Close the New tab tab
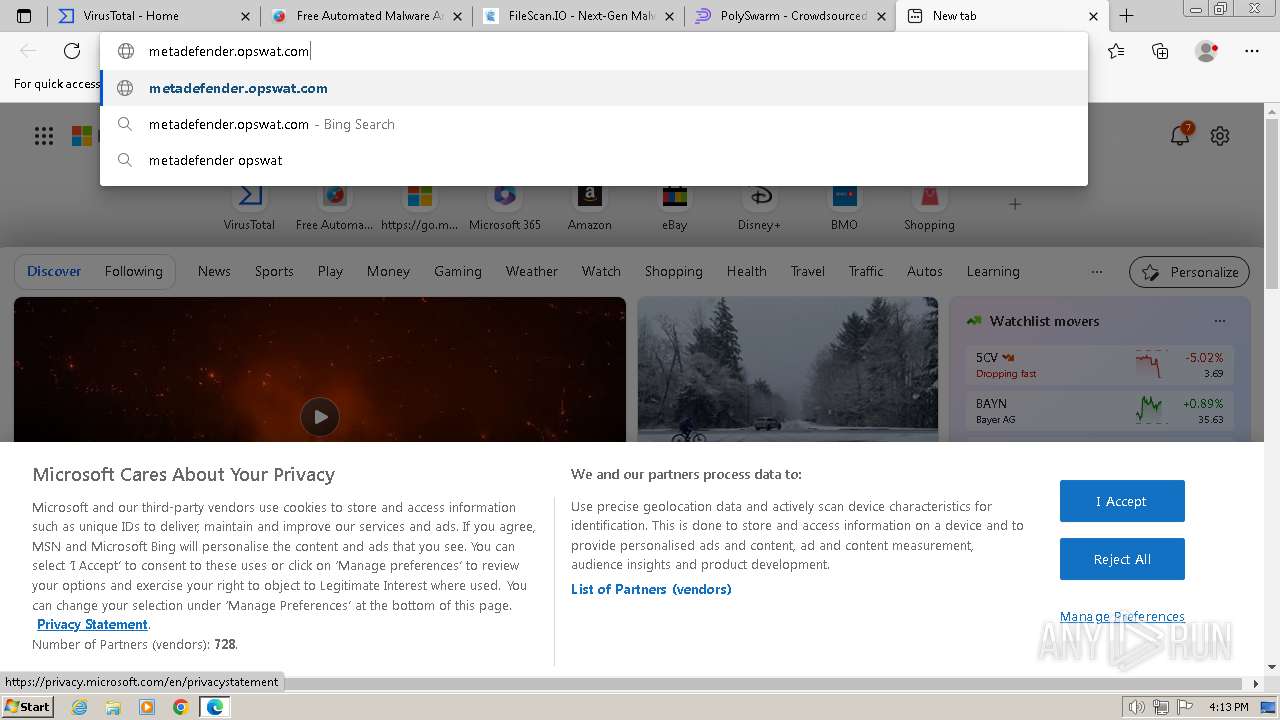 pos(1093,16)
